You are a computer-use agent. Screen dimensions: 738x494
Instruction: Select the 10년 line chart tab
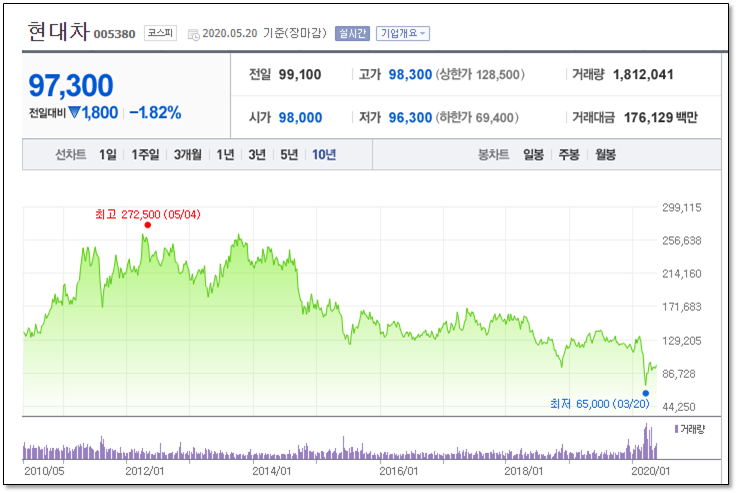click(x=324, y=154)
